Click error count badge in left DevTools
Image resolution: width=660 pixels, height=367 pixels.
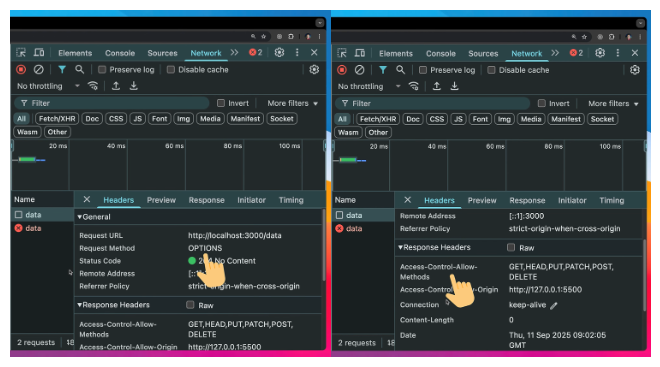255,53
